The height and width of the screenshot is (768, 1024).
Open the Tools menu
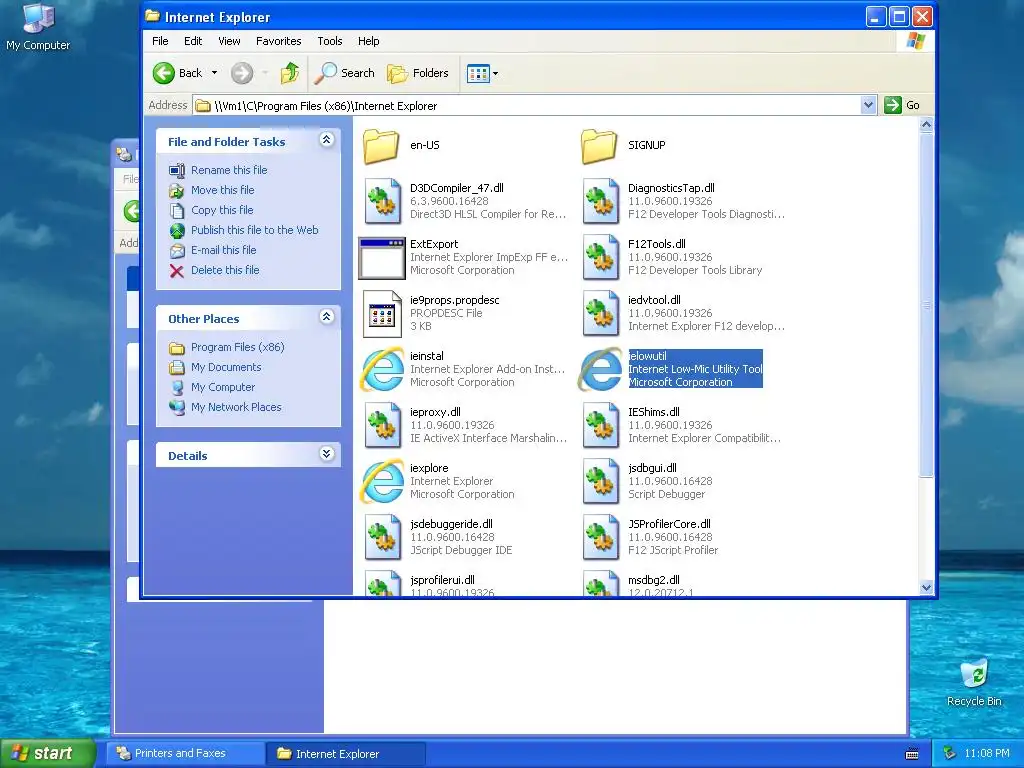(x=330, y=41)
